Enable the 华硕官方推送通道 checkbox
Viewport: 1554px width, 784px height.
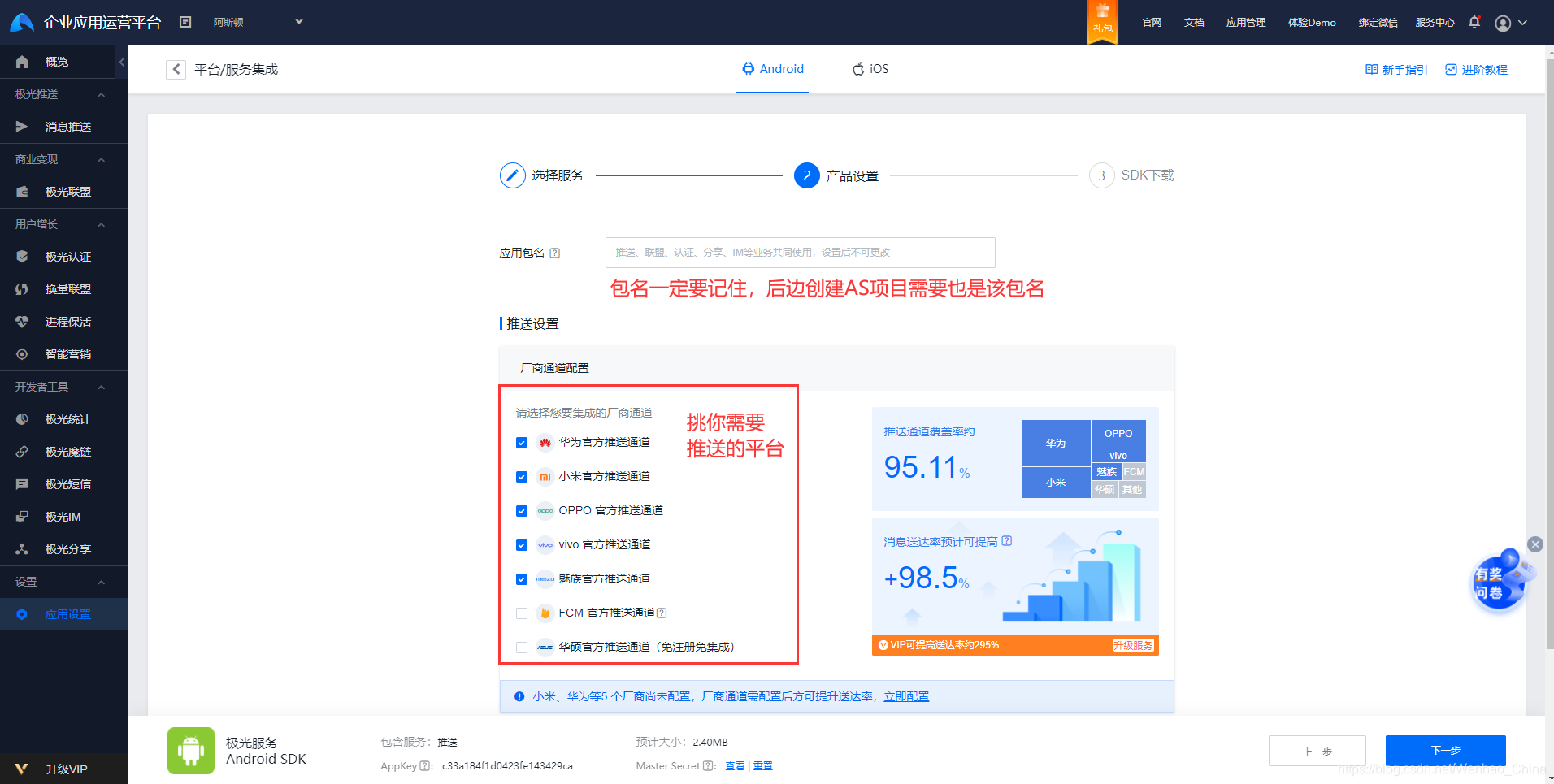(522, 648)
